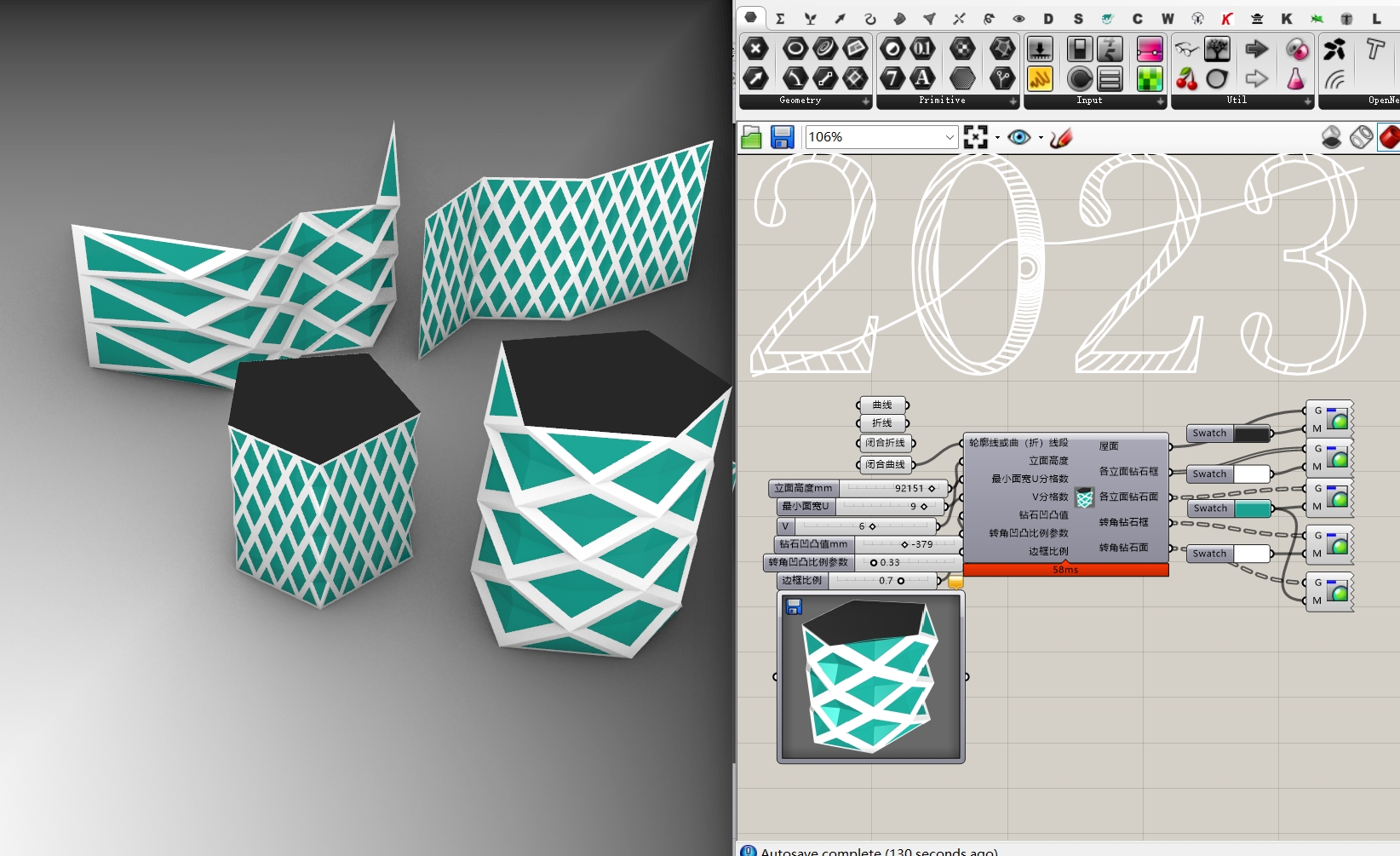This screenshot has width=1400, height=856.
Task: Open the 106% zoom level dropdown
Action: 950,137
